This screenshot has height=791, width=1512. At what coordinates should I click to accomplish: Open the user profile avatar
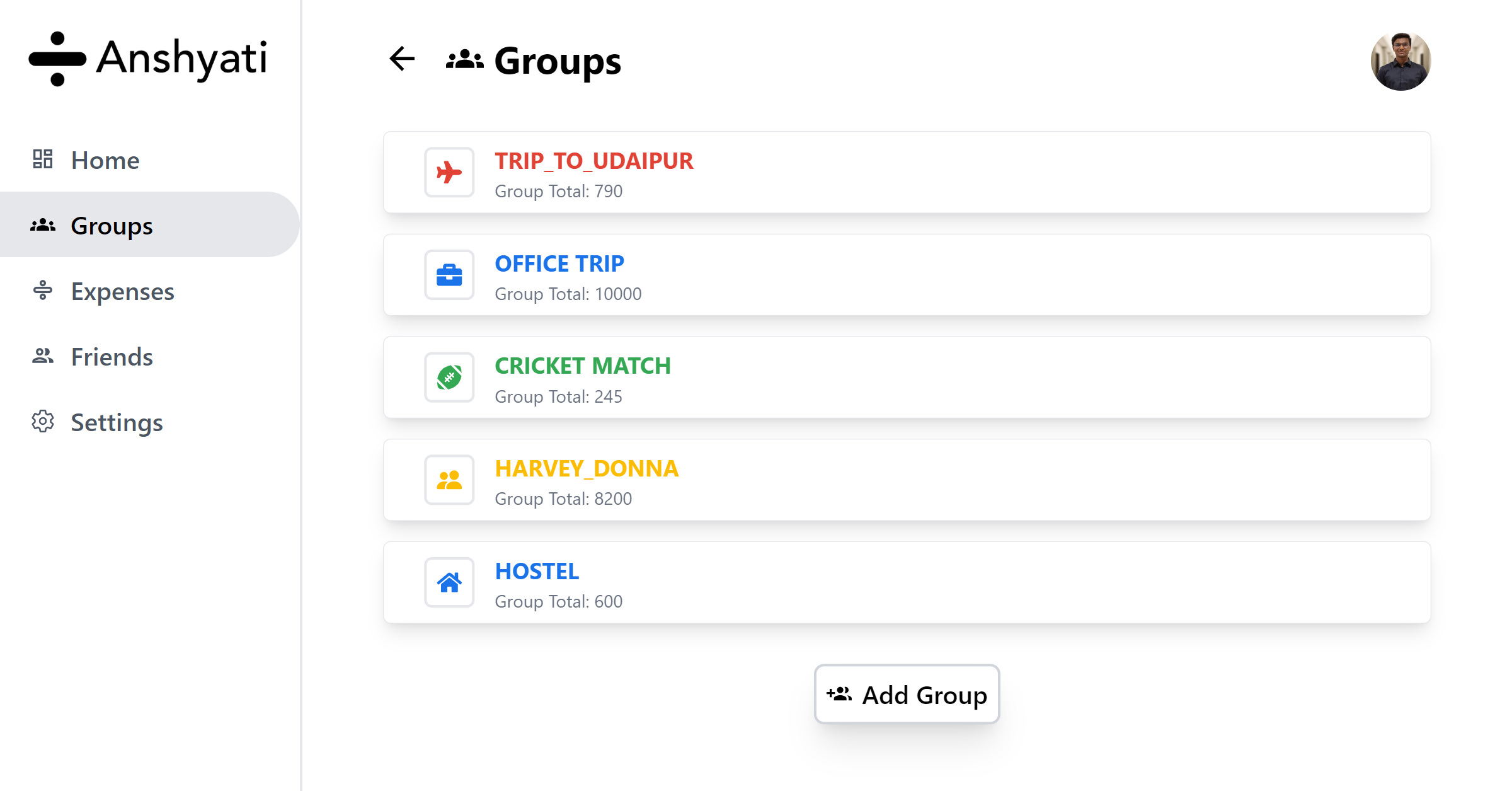click(x=1400, y=61)
